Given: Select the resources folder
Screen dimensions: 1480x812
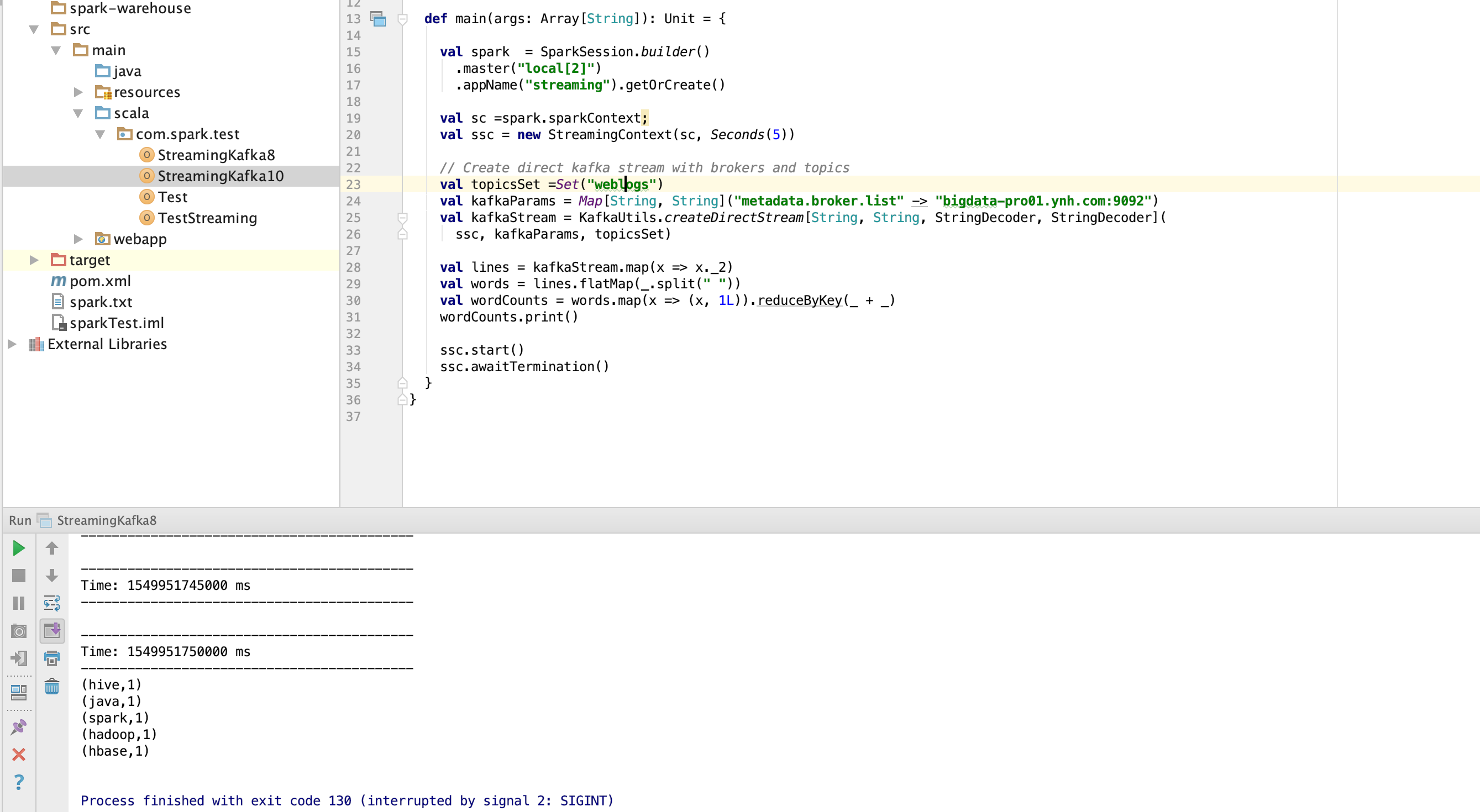Looking at the screenshot, I should 138,92.
